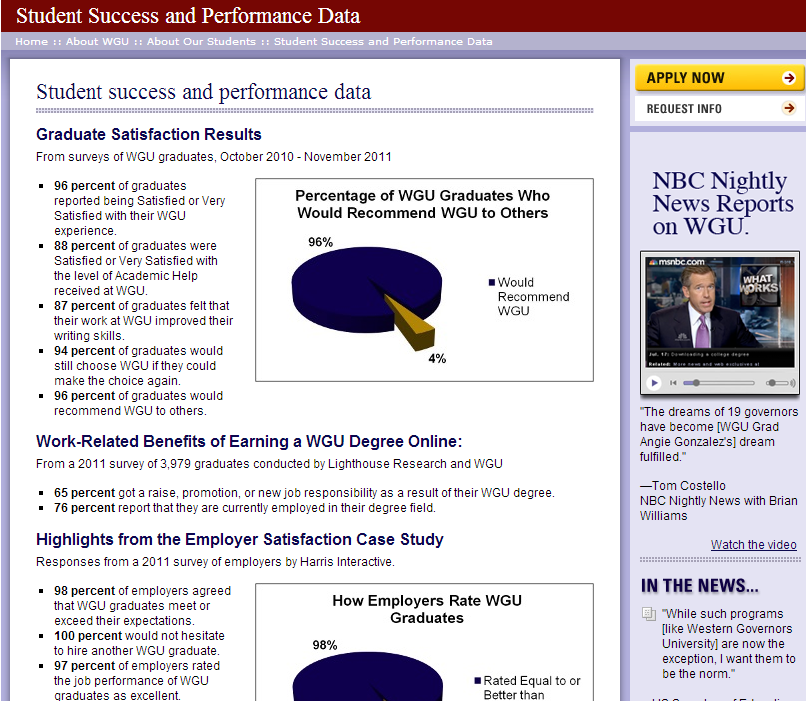
Task: Click the '87 percent of graduates' bullet
Action: [143, 321]
